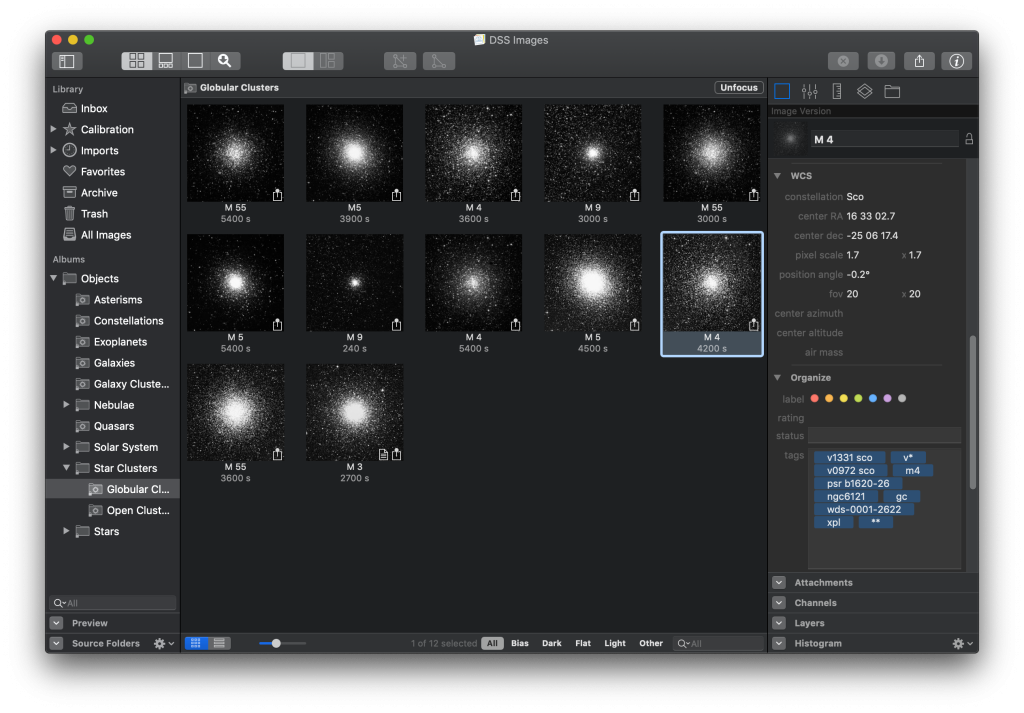Click the Bias filter button
The height and width of the screenshot is (713, 1024).
pos(519,643)
